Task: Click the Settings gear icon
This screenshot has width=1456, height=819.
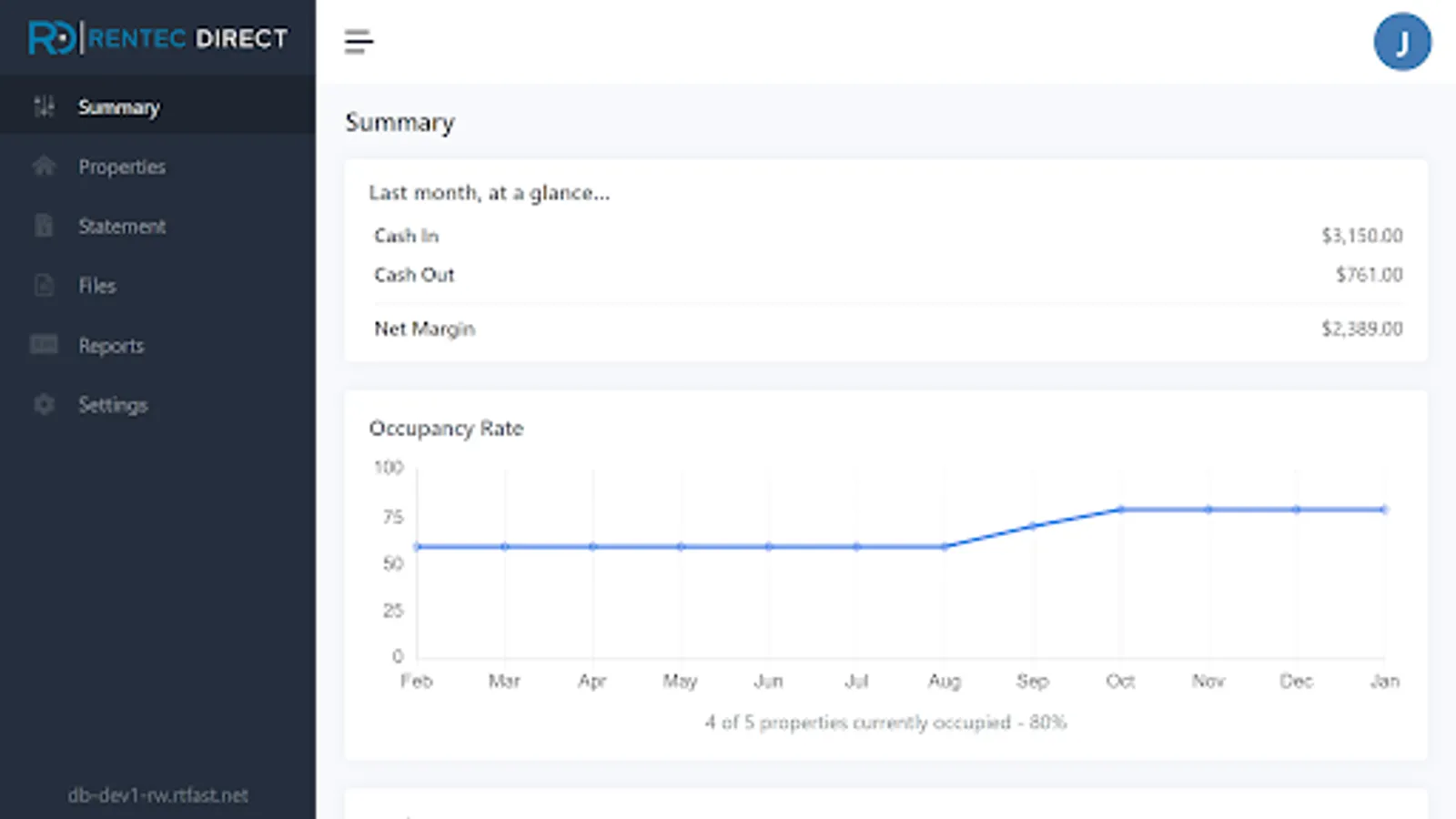Action: [44, 404]
